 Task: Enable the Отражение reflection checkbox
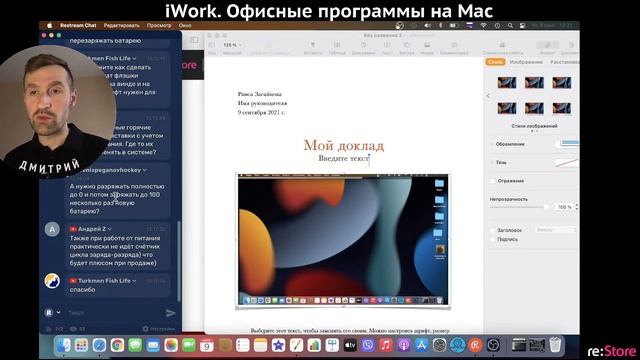(x=493, y=181)
